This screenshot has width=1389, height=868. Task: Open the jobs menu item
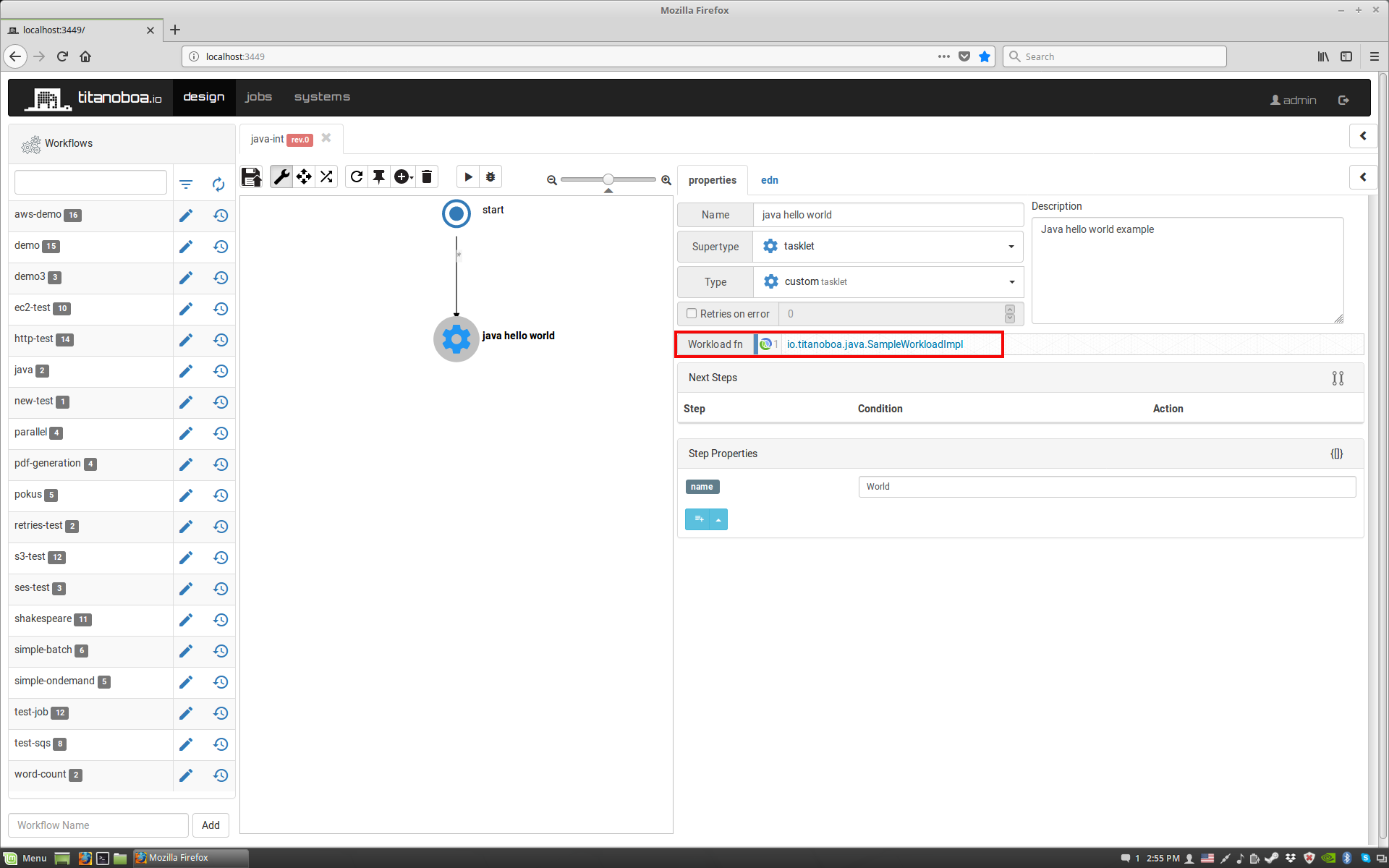(x=258, y=97)
